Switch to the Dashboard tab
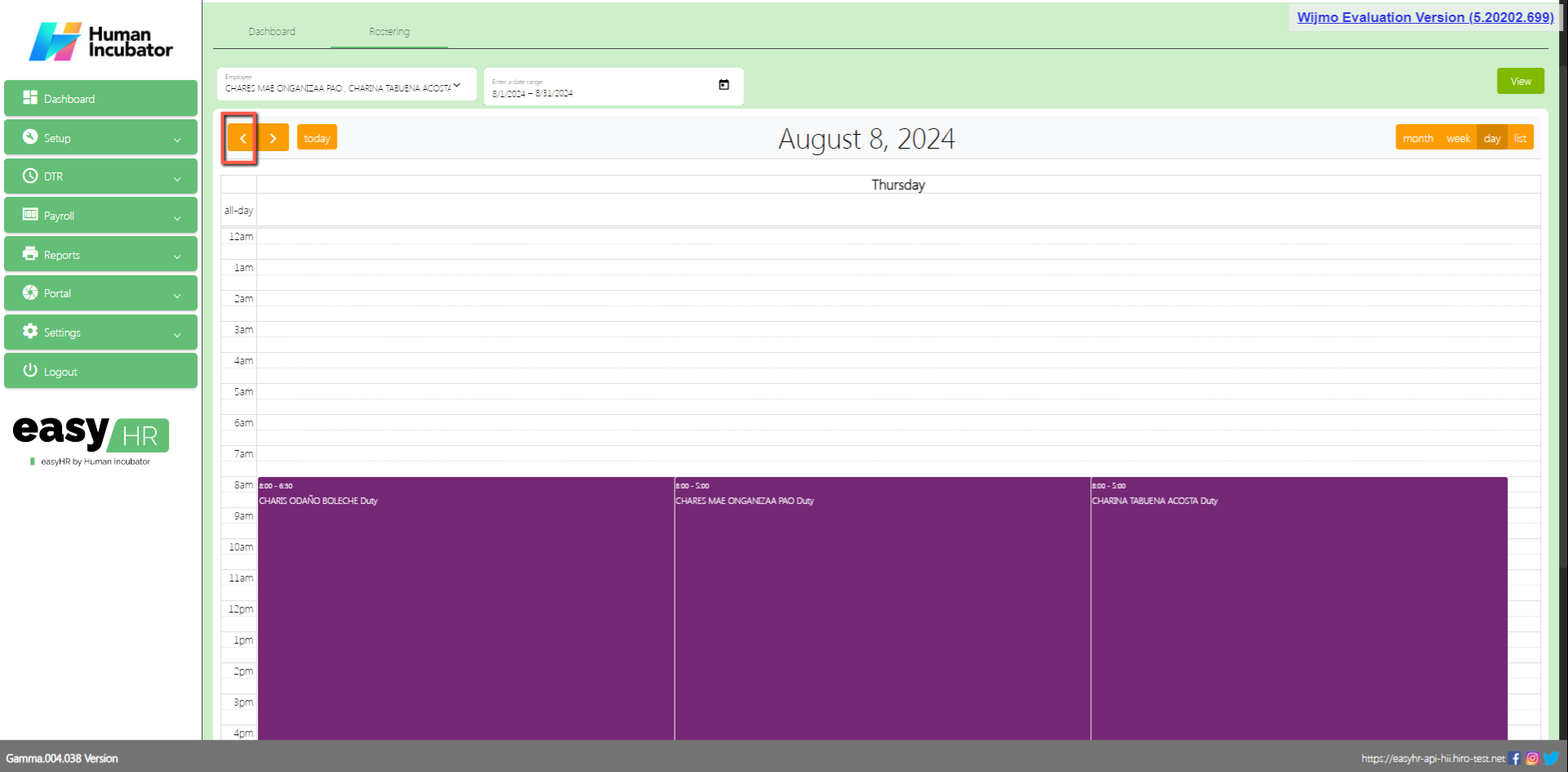This screenshot has width=1568, height=772. pyautogui.click(x=272, y=32)
